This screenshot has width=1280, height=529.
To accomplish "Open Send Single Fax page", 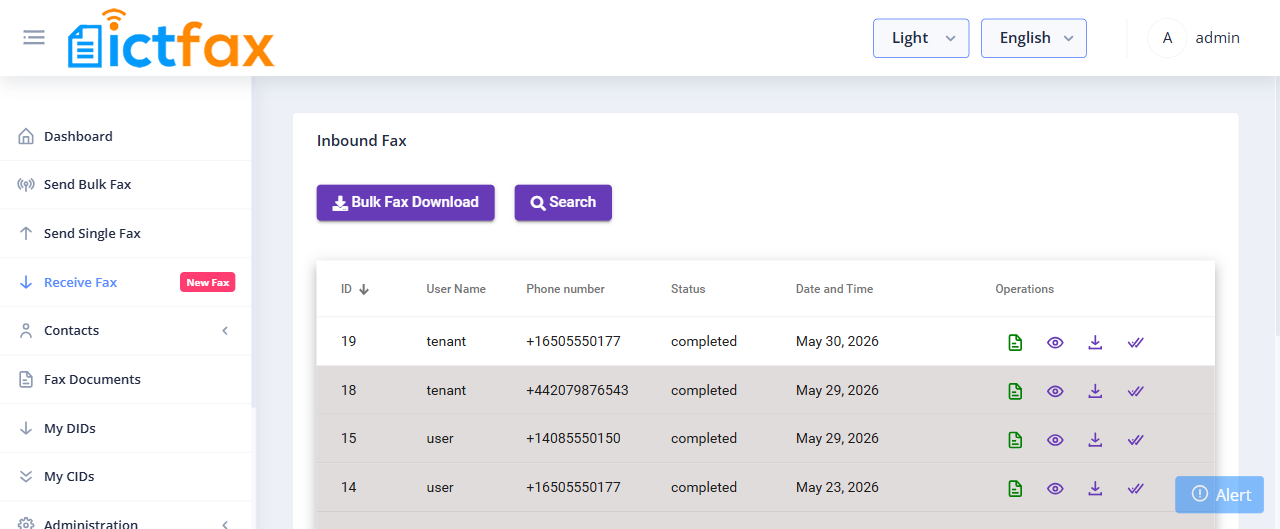I will tap(92, 233).
